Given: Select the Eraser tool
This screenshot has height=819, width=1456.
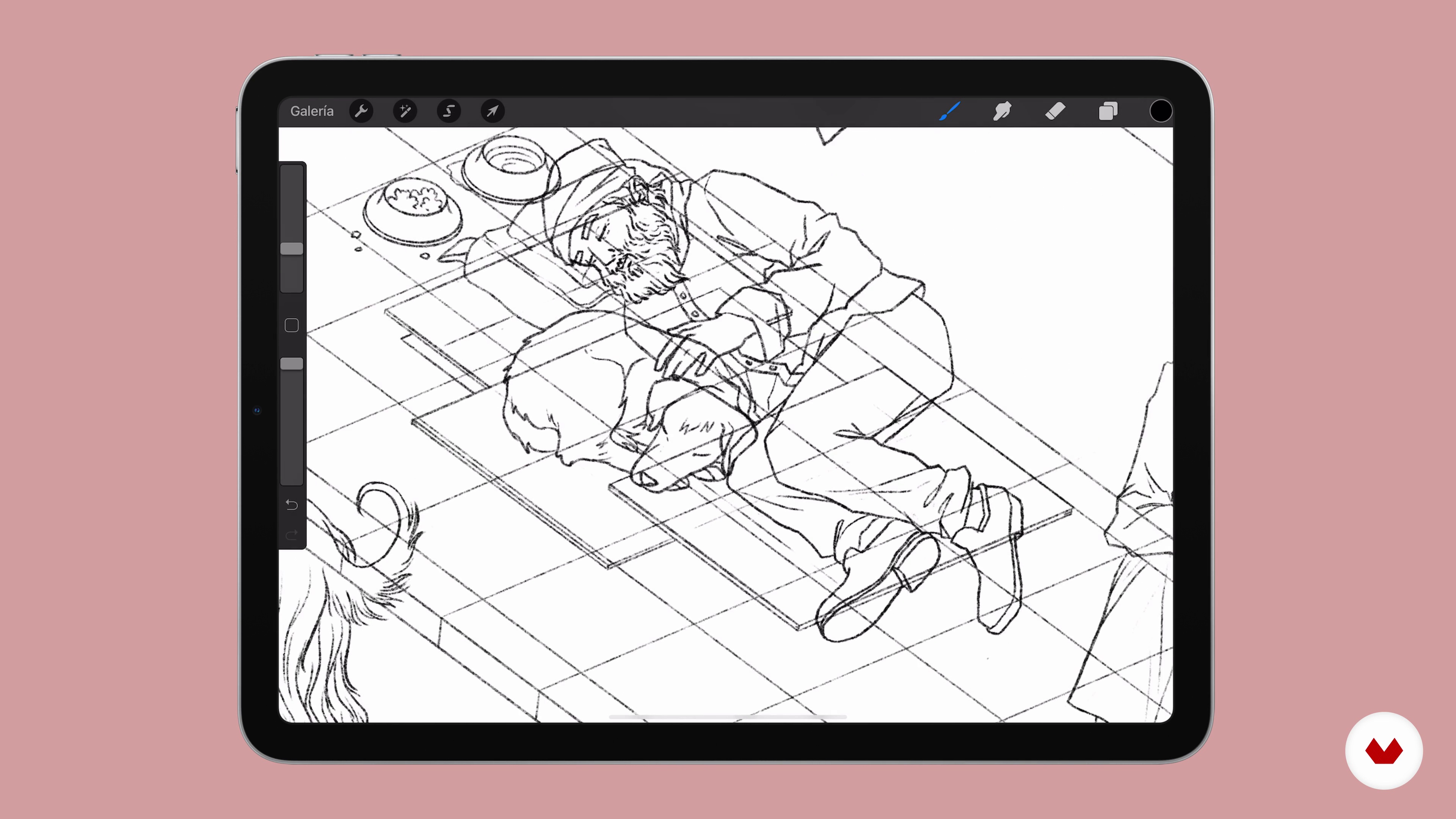Looking at the screenshot, I should click(1055, 111).
